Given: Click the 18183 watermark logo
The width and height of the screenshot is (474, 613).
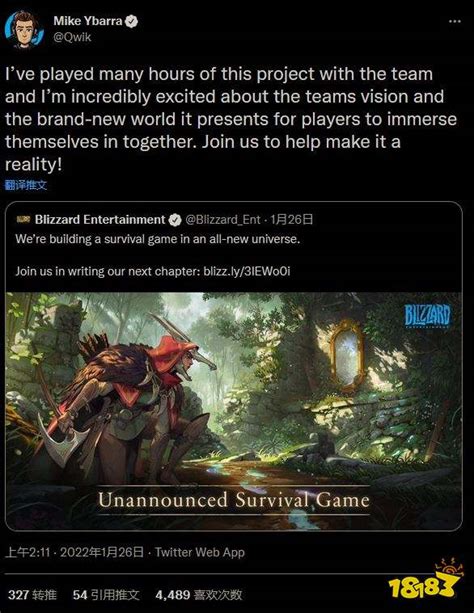Looking at the screenshot, I should [426, 581].
